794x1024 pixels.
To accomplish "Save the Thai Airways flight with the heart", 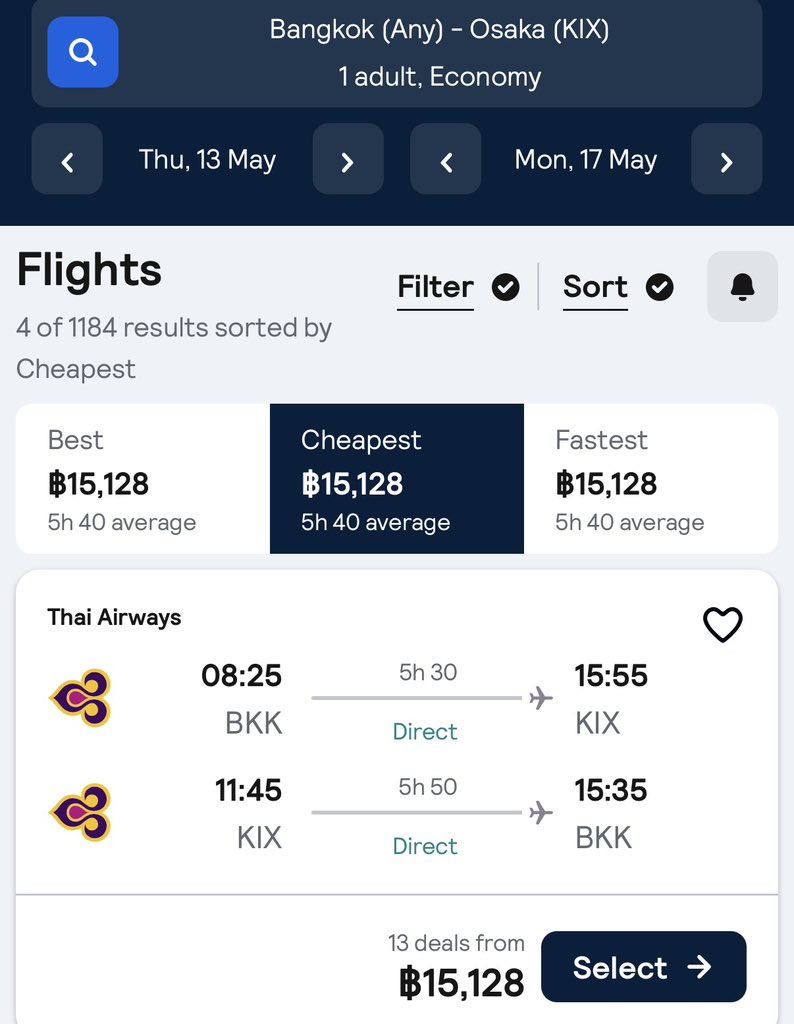I will [x=722, y=624].
